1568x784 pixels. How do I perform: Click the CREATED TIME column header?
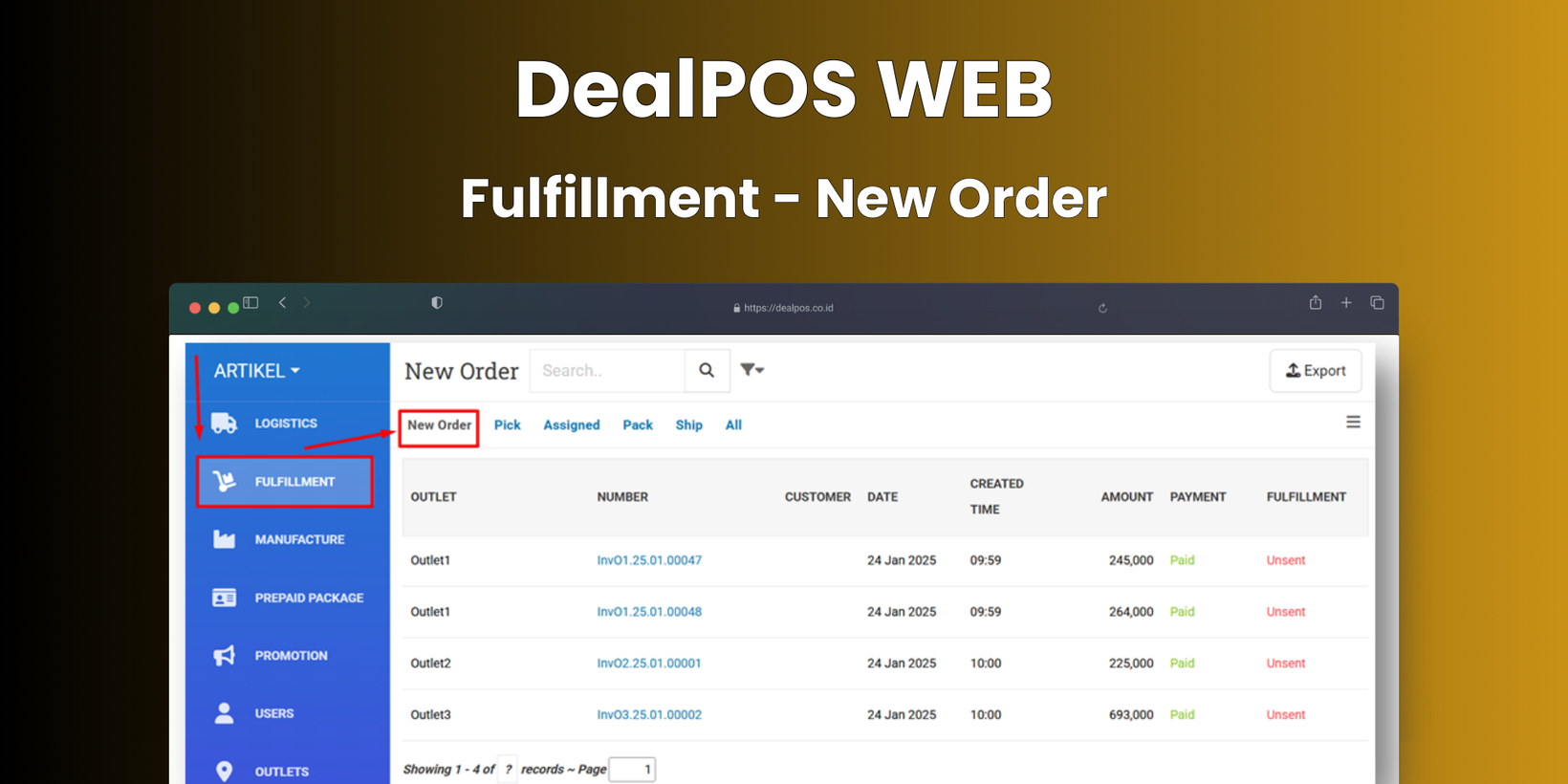[996, 497]
